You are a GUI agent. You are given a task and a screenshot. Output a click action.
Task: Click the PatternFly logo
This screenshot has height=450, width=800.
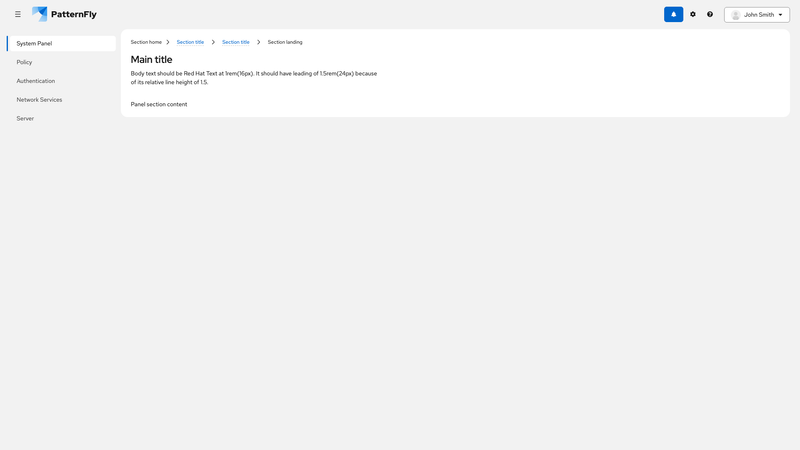(64, 14)
